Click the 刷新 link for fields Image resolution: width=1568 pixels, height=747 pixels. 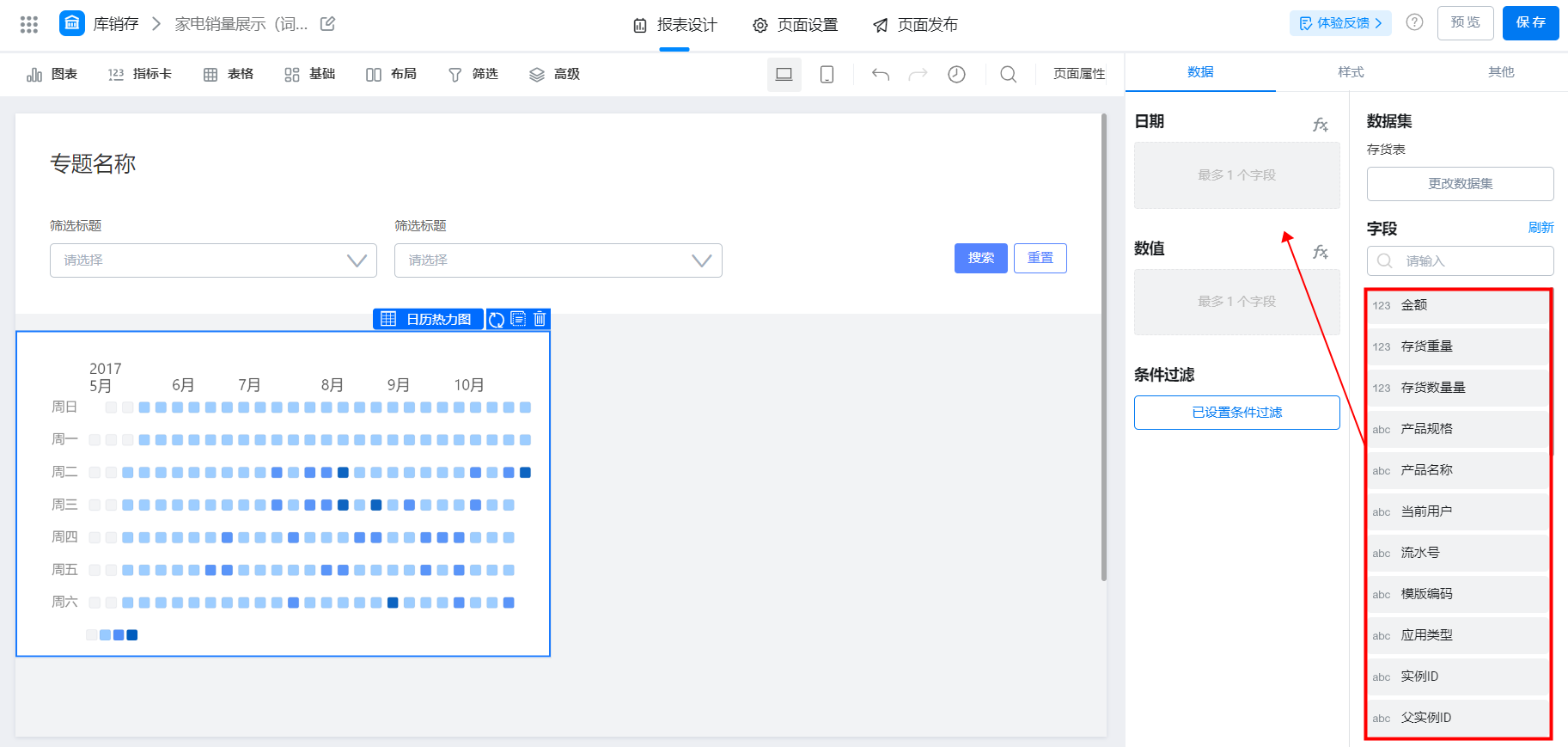tap(1541, 228)
